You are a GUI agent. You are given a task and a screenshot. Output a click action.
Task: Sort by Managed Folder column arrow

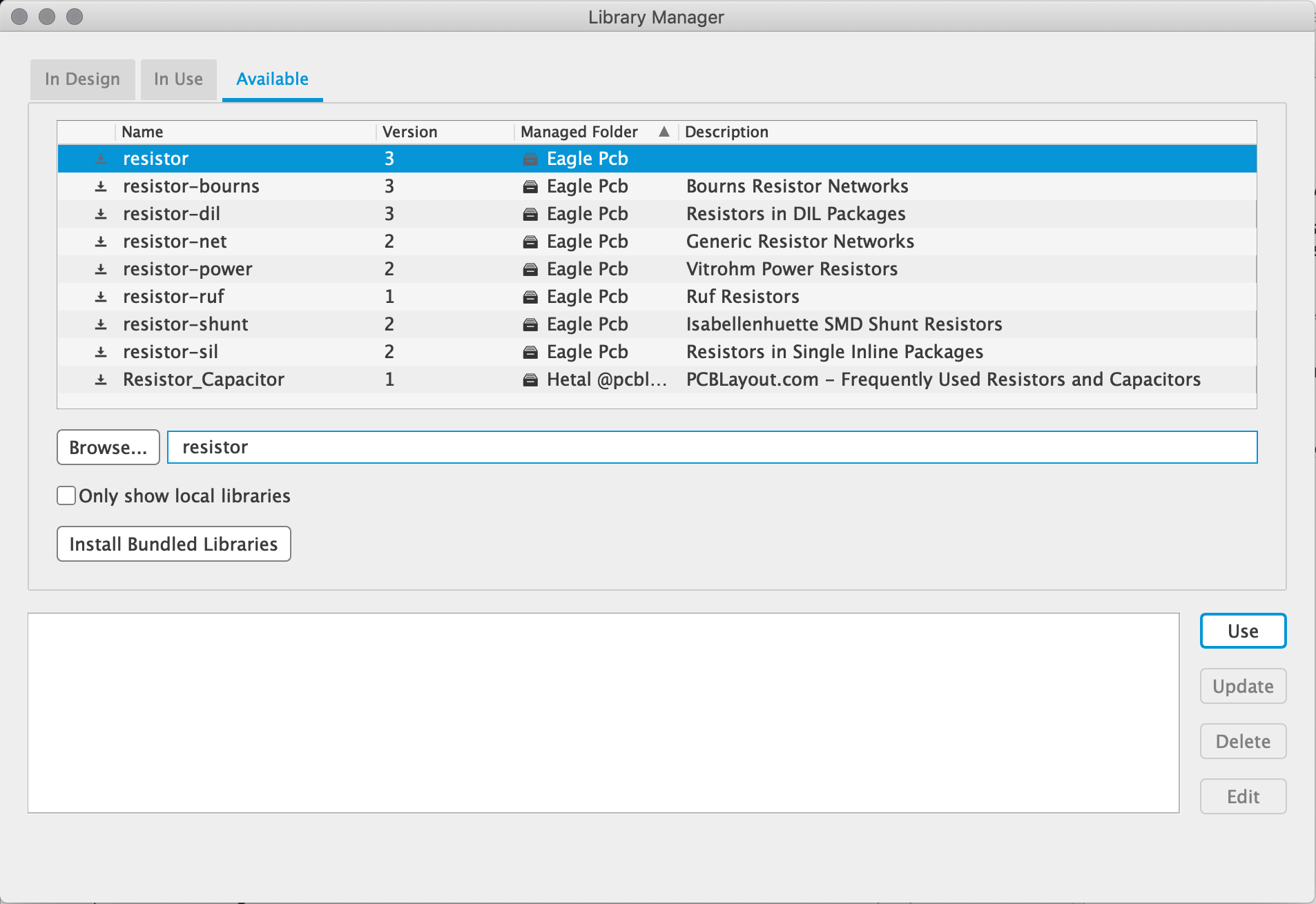pos(664,131)
